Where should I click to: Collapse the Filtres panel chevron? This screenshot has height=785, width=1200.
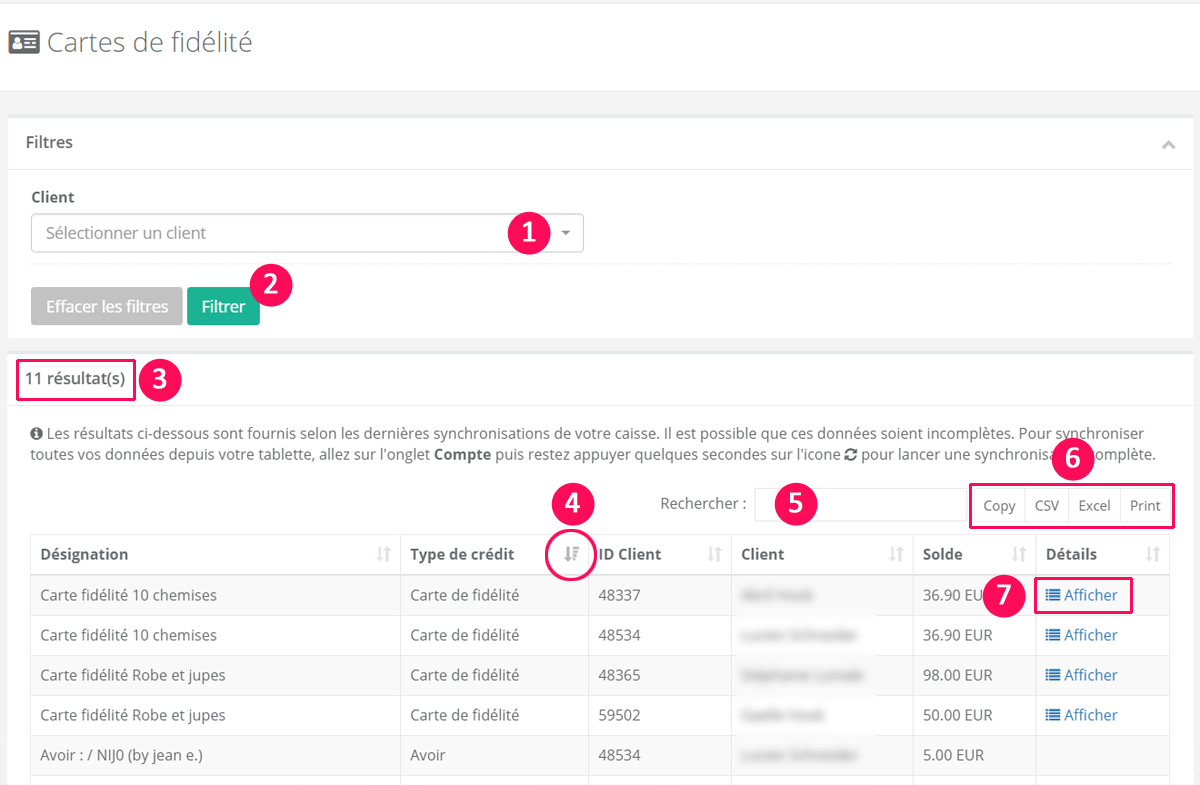click(x=1168, y=144)
